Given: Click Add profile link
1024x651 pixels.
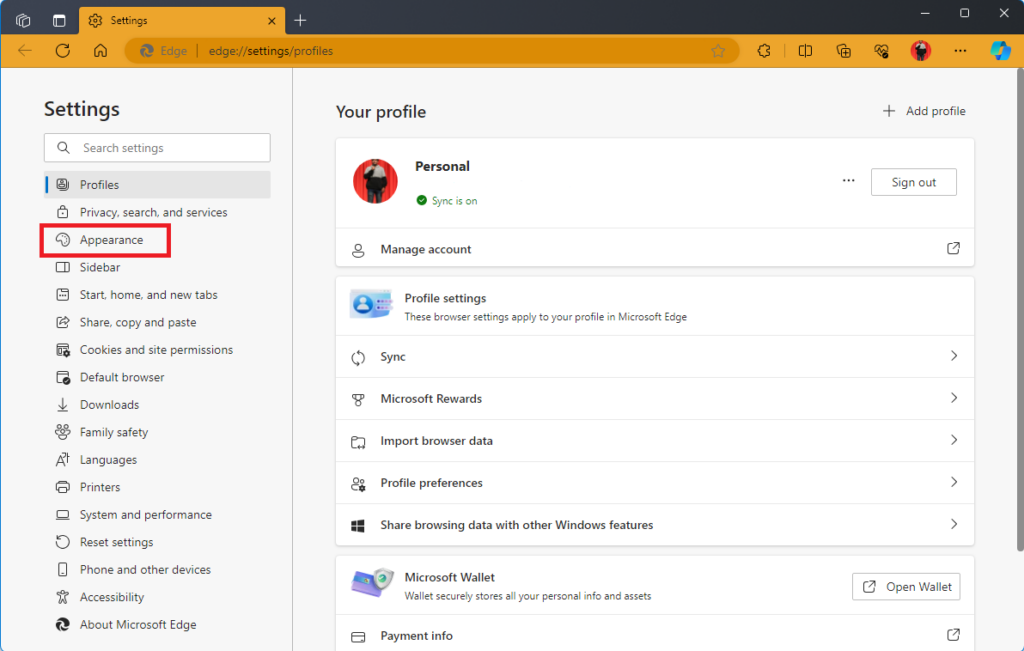Looking at the screenshot, I should click(x=924, y=111).
